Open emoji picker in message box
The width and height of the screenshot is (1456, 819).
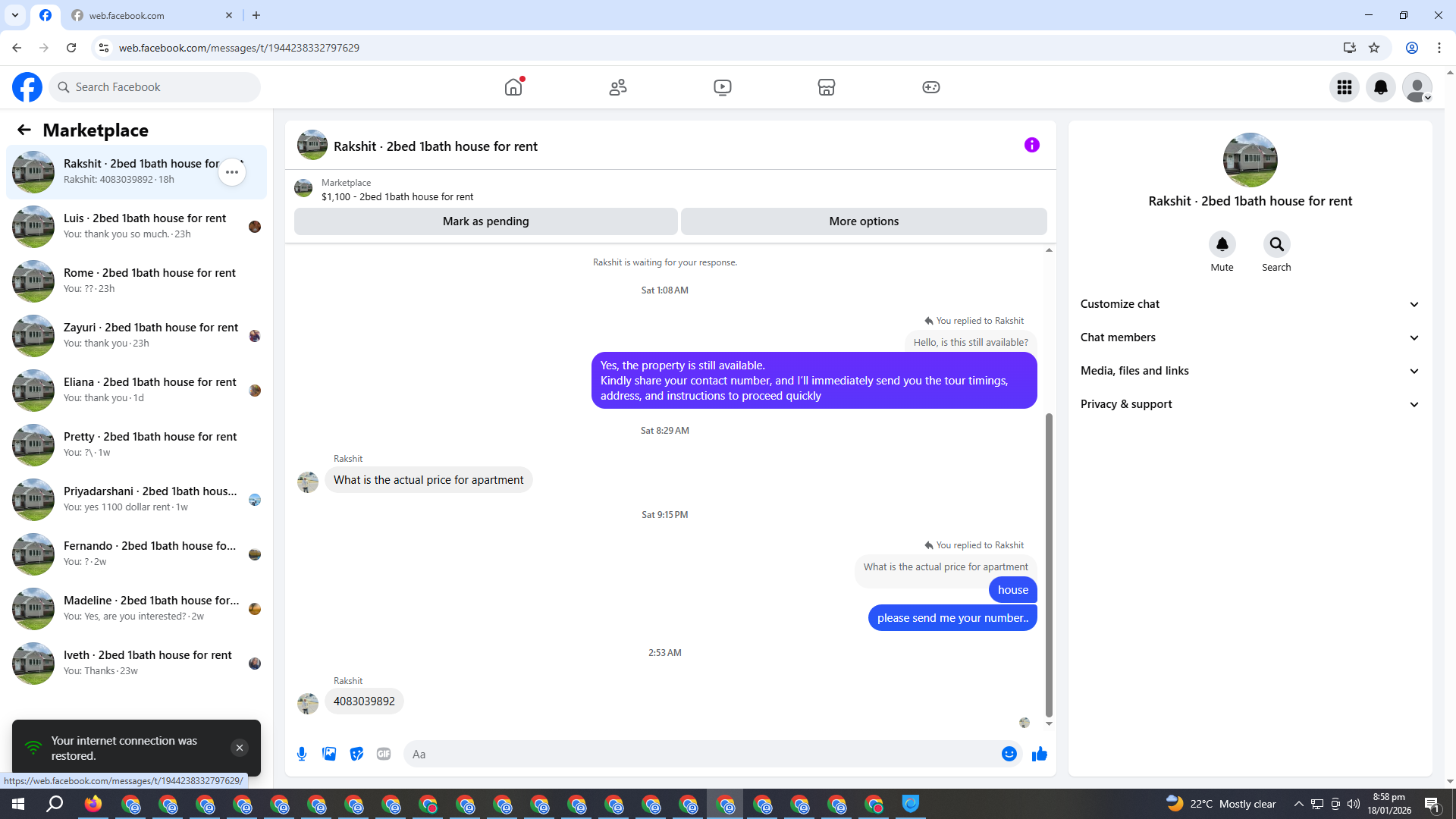click(1009, 754)
